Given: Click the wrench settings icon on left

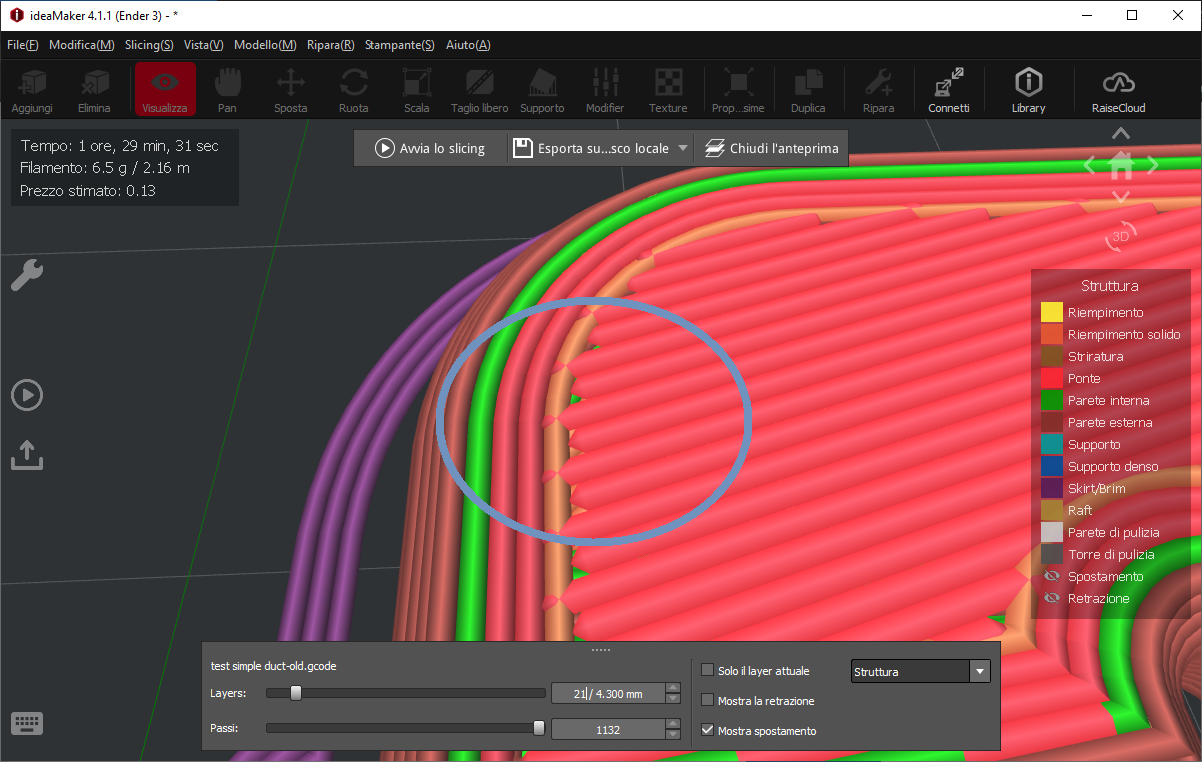Looking at the screenshot, I should coord(26,275).
